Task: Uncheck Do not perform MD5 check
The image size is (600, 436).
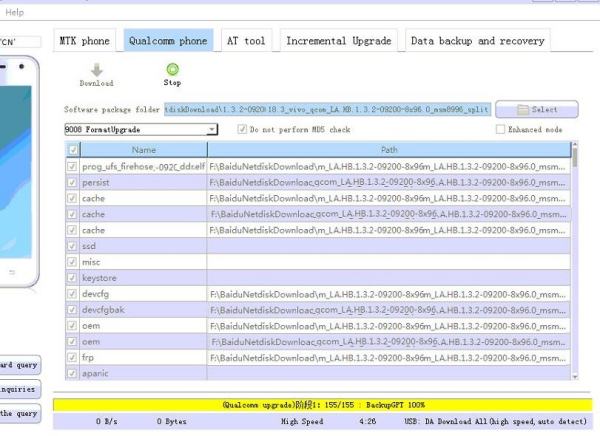Action: click(x=241, y=130)
